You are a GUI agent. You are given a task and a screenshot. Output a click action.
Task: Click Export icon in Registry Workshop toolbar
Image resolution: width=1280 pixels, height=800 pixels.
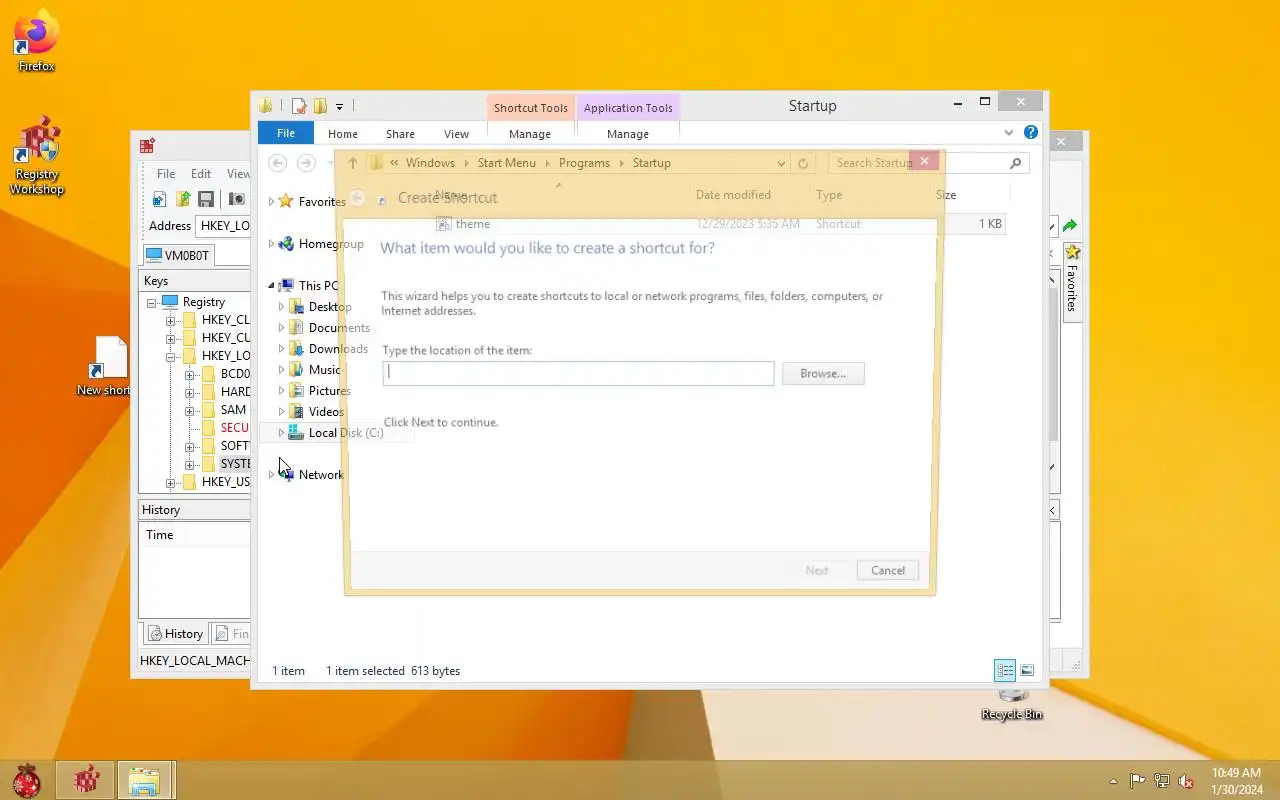click(183, 199)
